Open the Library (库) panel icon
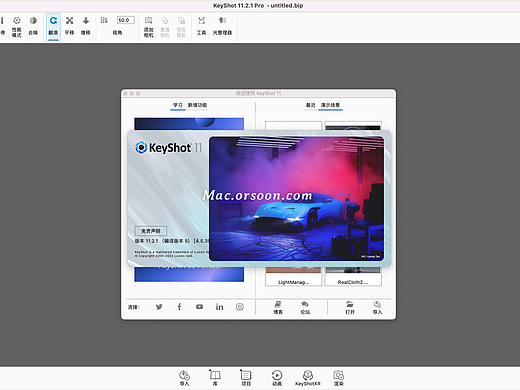The height and width of the screenshot is (390, 520). (x=215, y=378)
